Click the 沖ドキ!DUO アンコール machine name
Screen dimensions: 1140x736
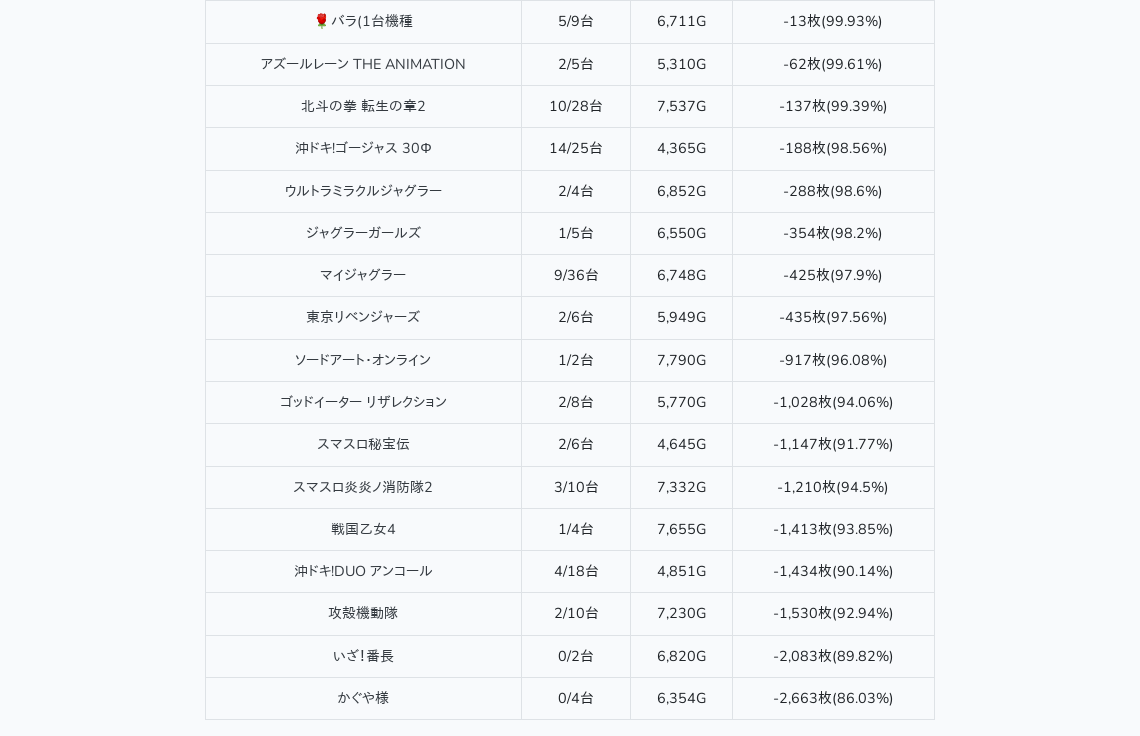tap(363, 571)
